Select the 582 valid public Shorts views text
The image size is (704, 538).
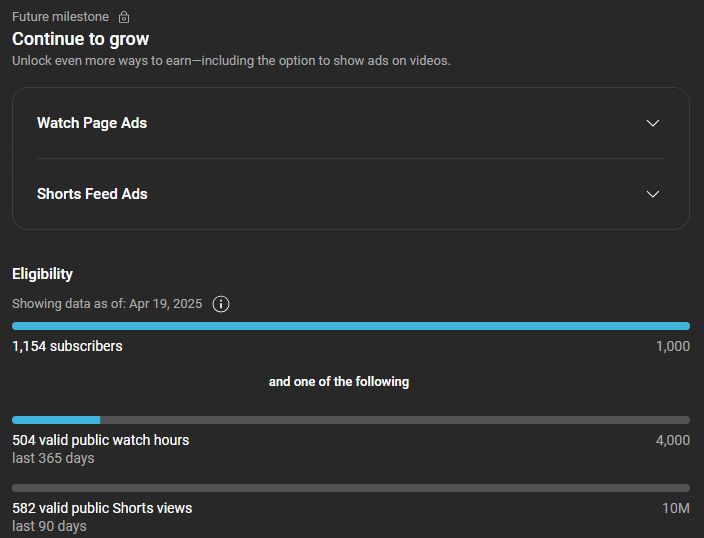102,508
